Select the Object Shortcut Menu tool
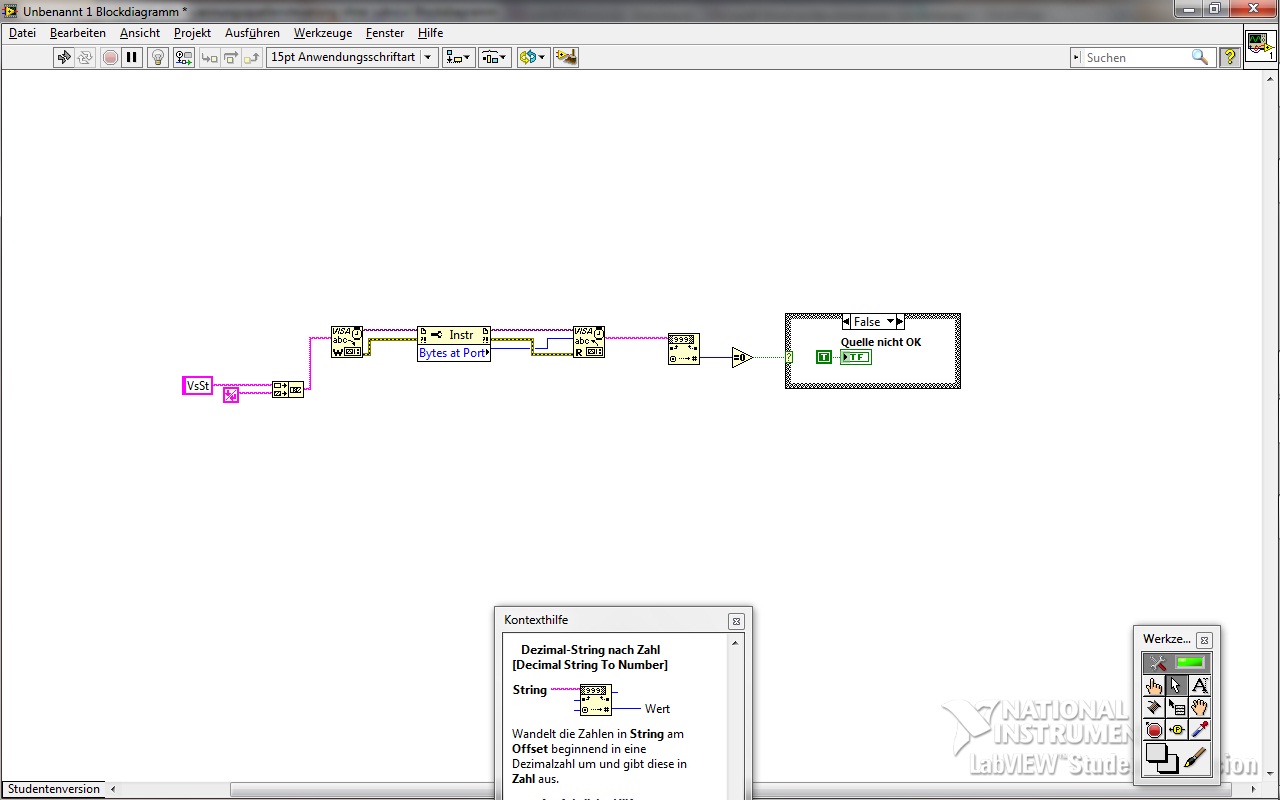The width and height of the screenshot is (1280, 800). [x=1176, y=708]
